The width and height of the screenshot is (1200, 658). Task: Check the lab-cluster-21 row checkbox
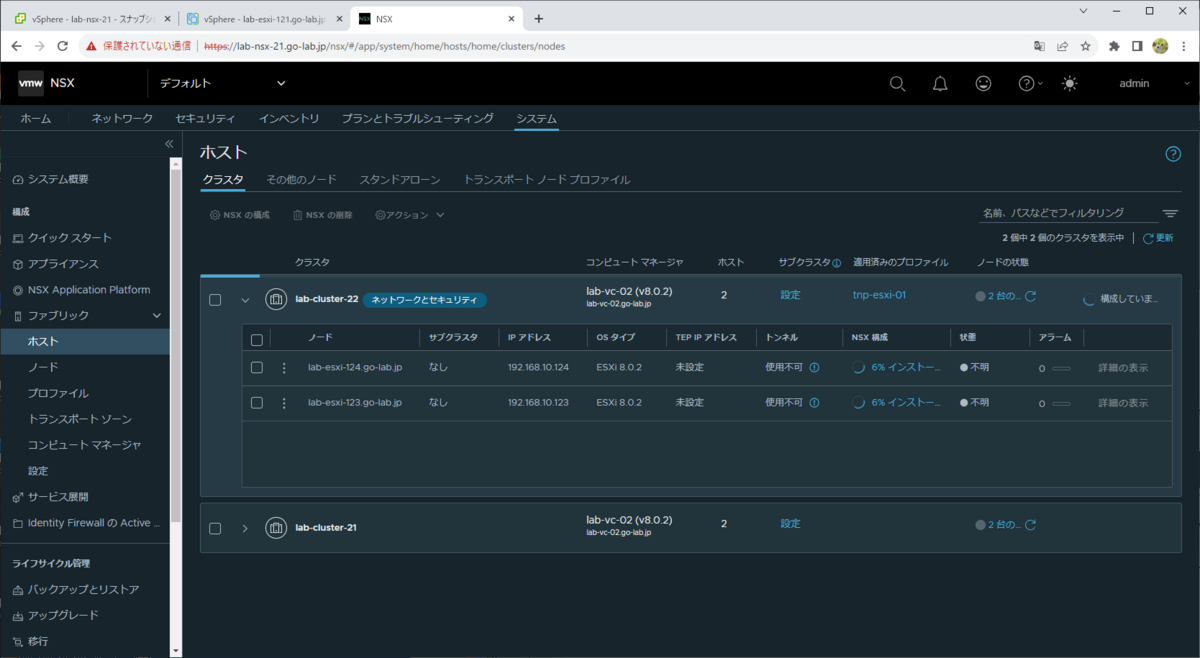[215, 527]
